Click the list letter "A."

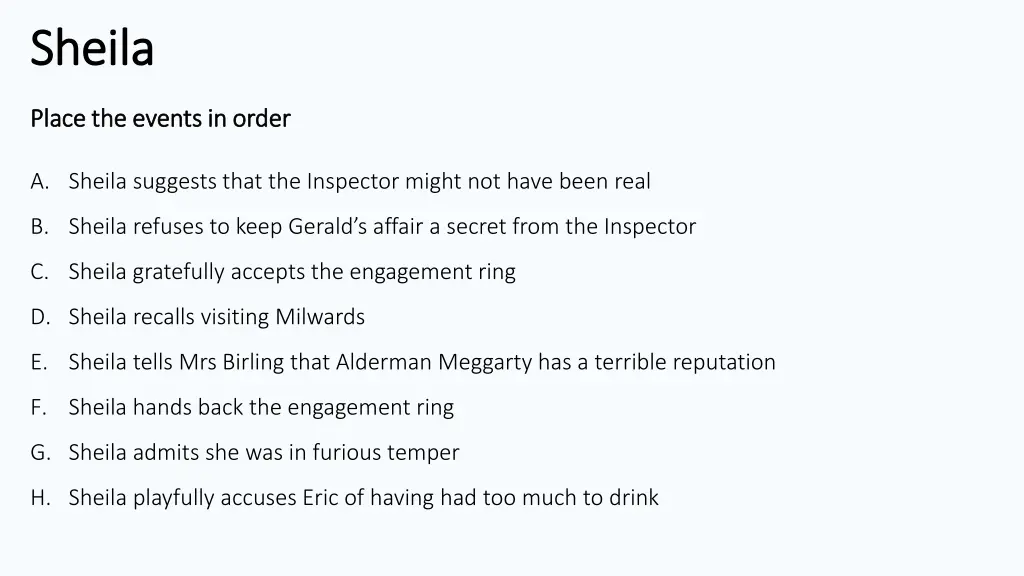click(40, 182)
